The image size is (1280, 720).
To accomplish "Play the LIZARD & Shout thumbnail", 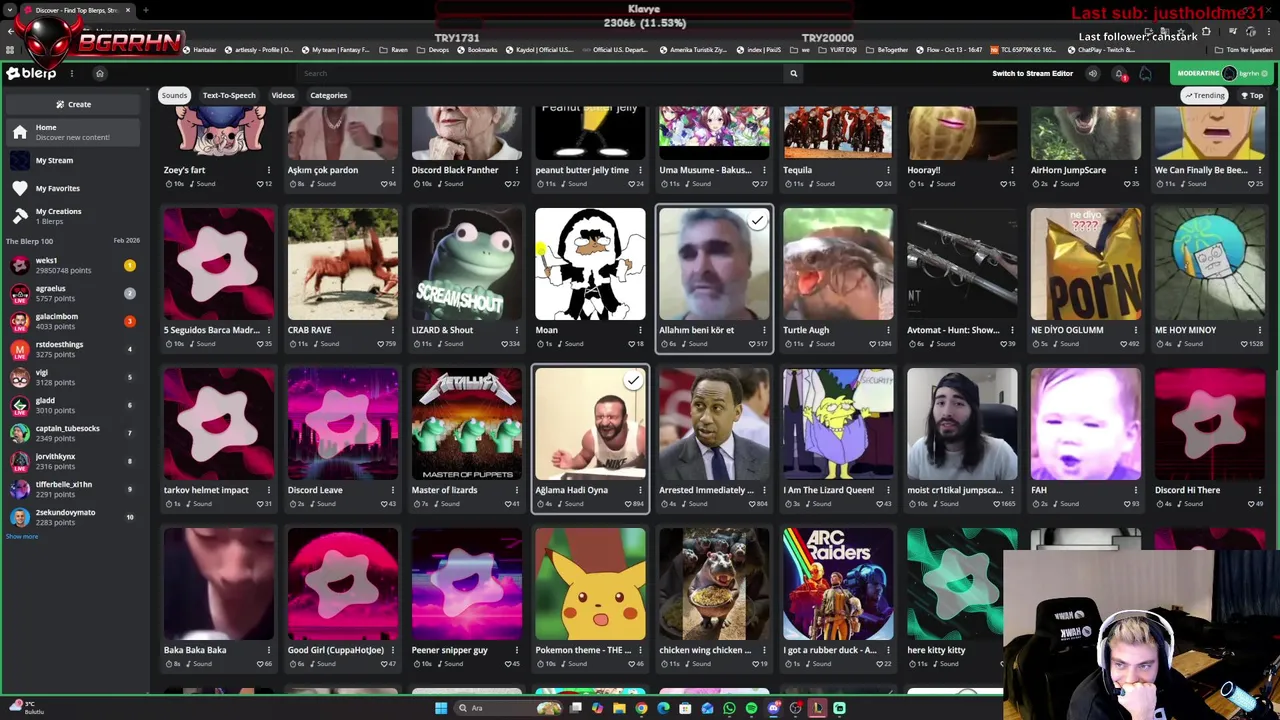I will click(x=467, y=264).
